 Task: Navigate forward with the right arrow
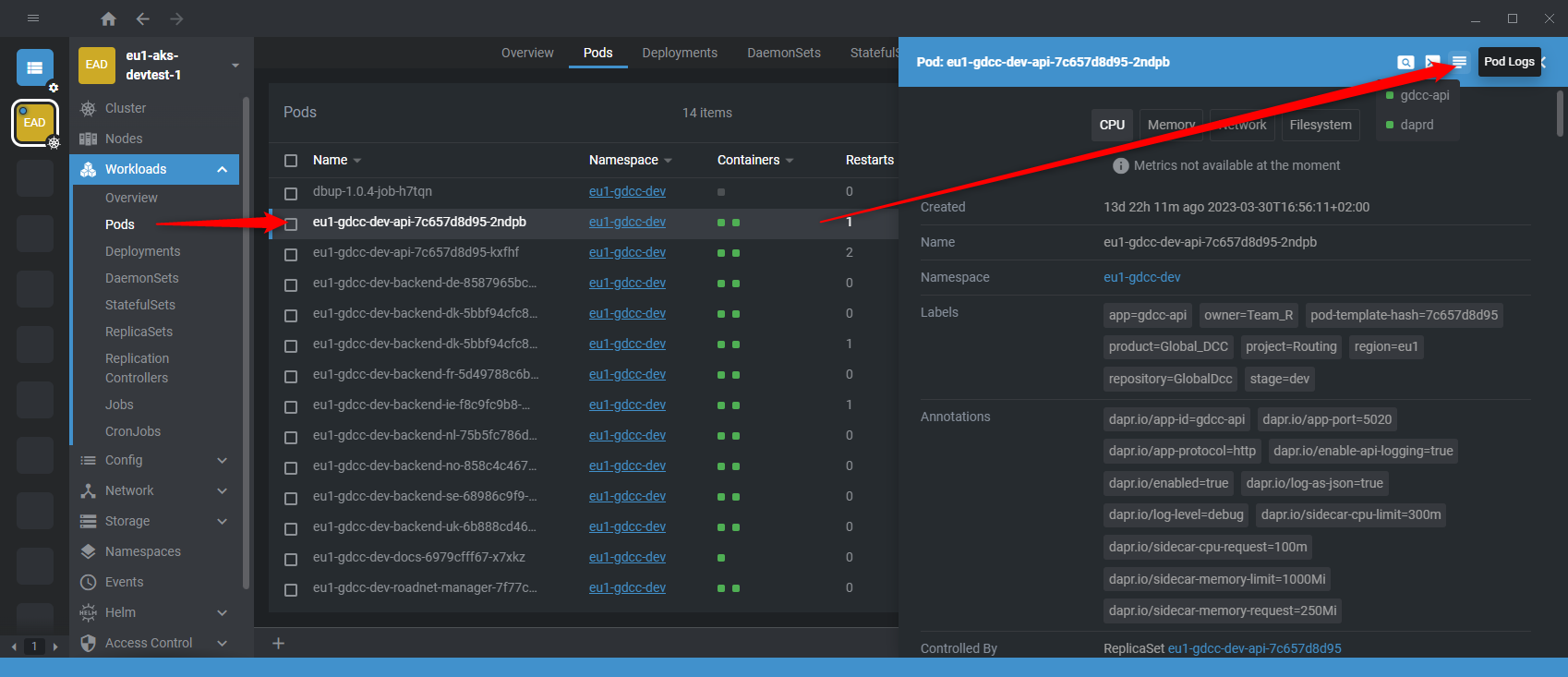[x=176, y=18]
